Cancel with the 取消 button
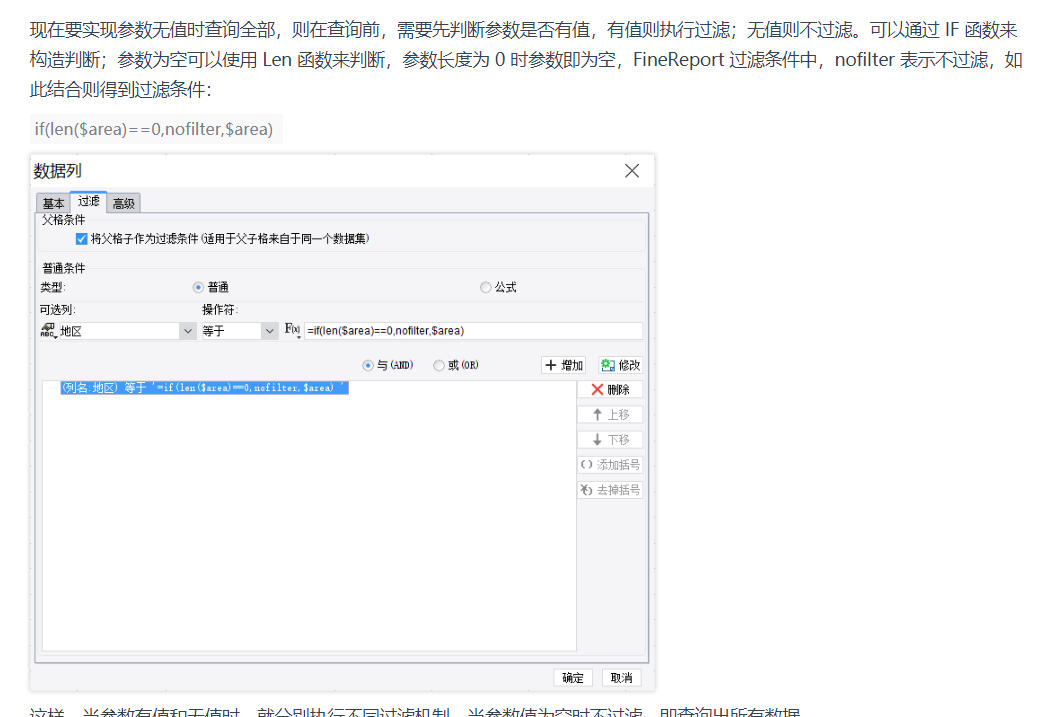The height and width of the screenshot is (717, 1042). pyautogui.click(x=621, y=678)
